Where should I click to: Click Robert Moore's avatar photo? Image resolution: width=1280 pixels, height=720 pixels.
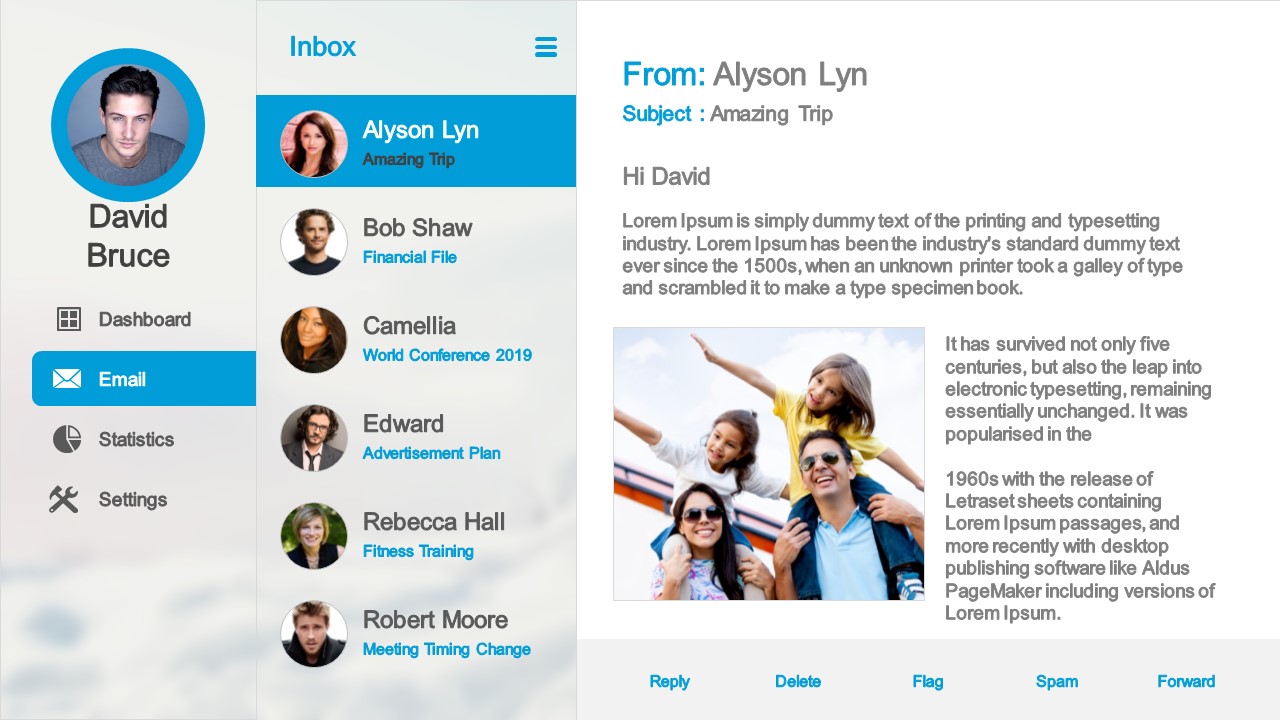313,634
